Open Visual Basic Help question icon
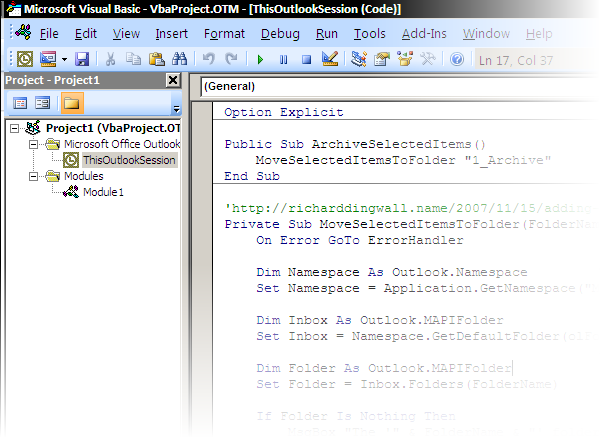600x438 pixels. pos(457,59)
